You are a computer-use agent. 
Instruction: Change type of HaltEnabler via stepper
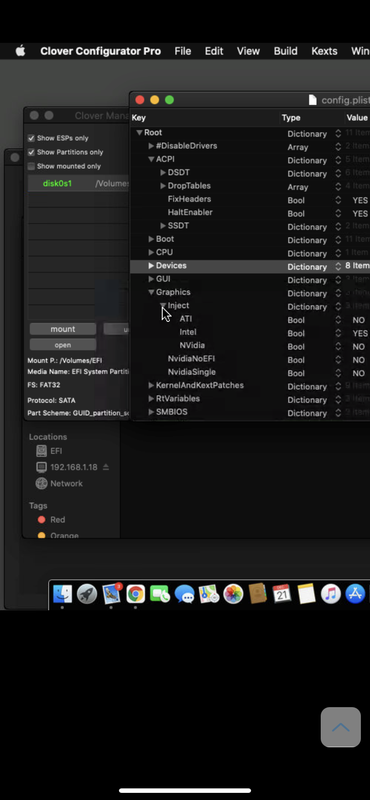[x=338, y=213]
